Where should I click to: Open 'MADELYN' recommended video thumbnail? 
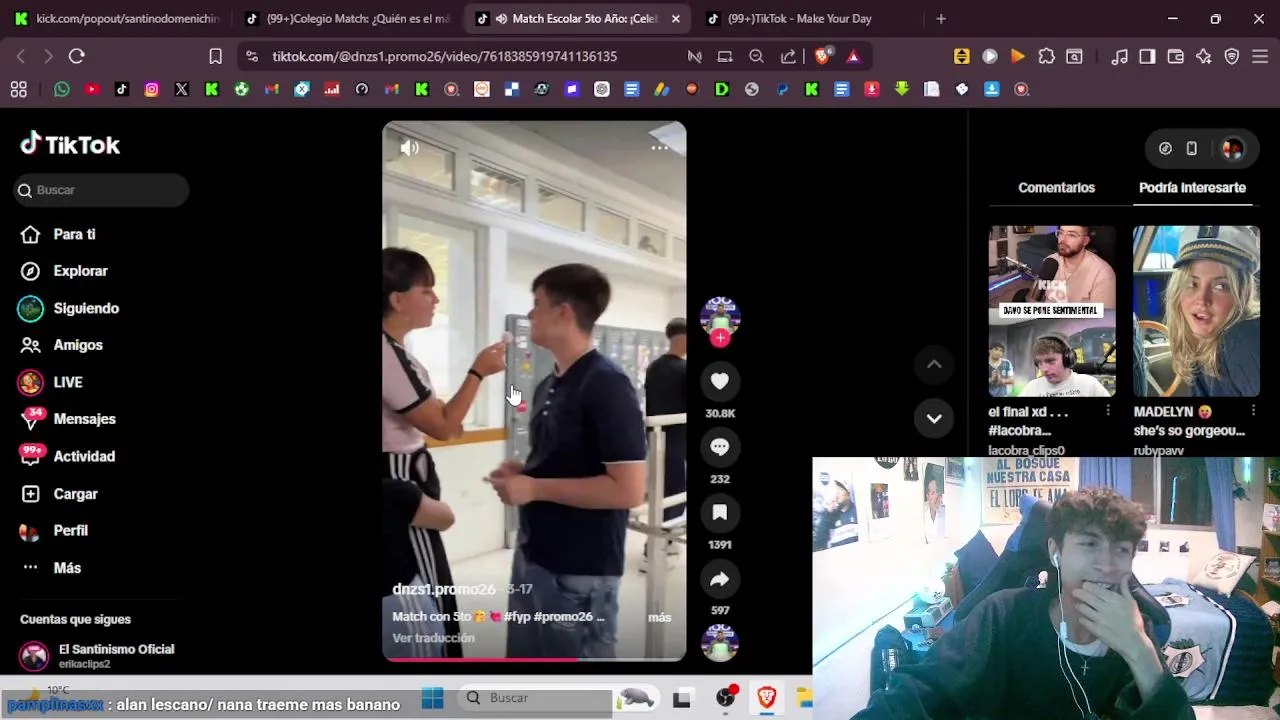point(1196,311)
